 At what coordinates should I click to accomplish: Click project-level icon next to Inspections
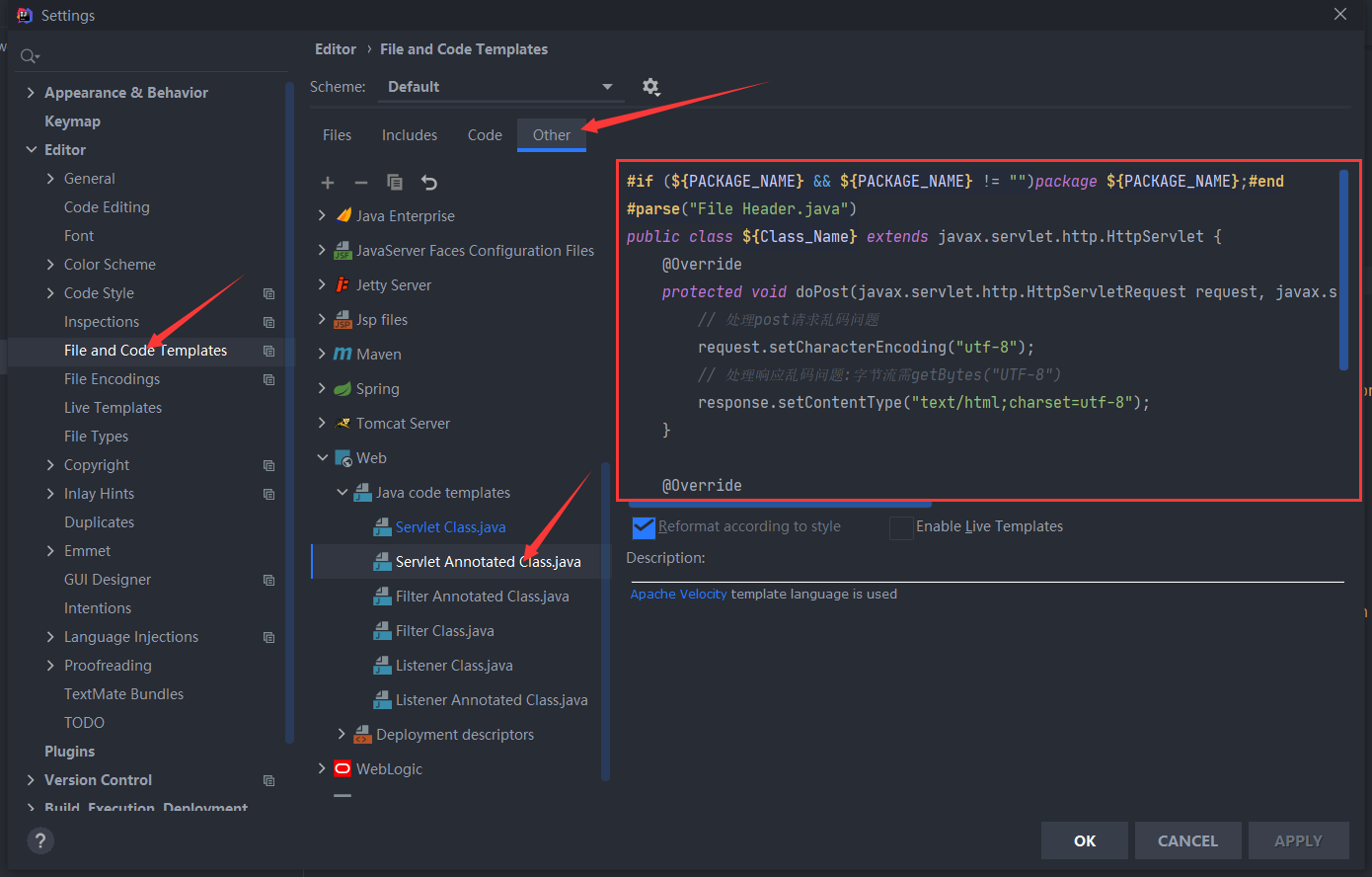268,322
